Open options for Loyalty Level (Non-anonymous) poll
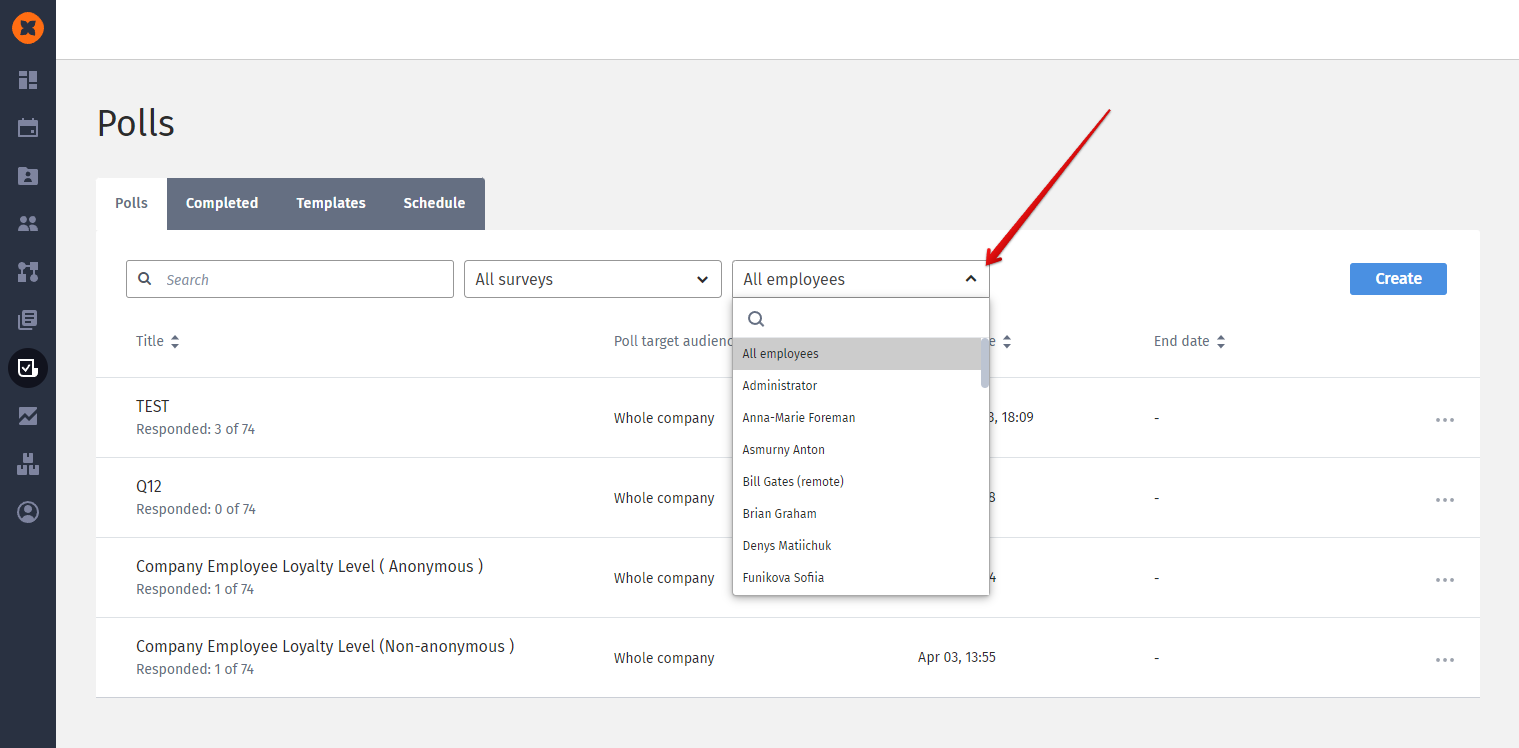The width and height of the screenshot is (1519, 748). 1445,660
